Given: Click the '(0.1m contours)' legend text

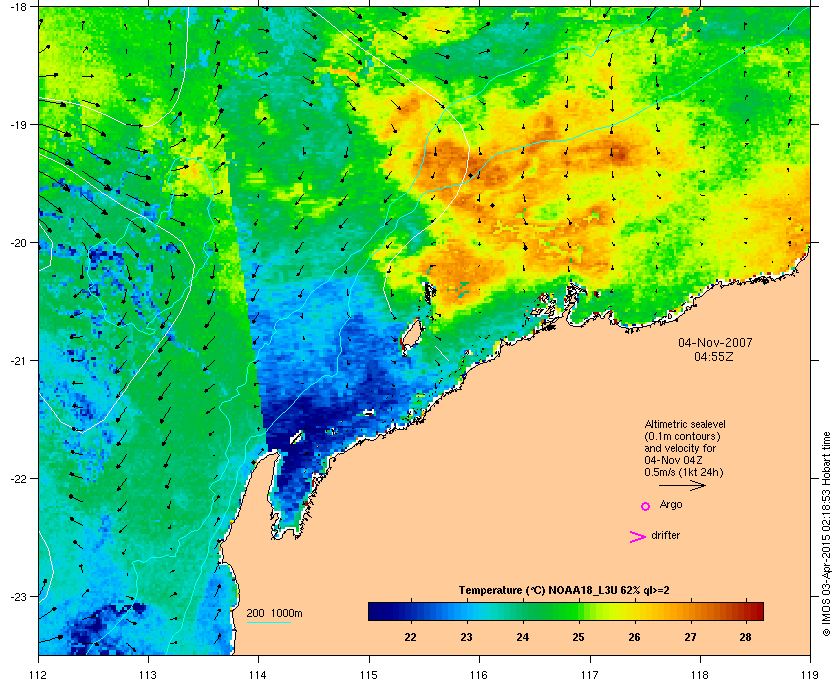Looking at the screenshot, I should (682, 436).
